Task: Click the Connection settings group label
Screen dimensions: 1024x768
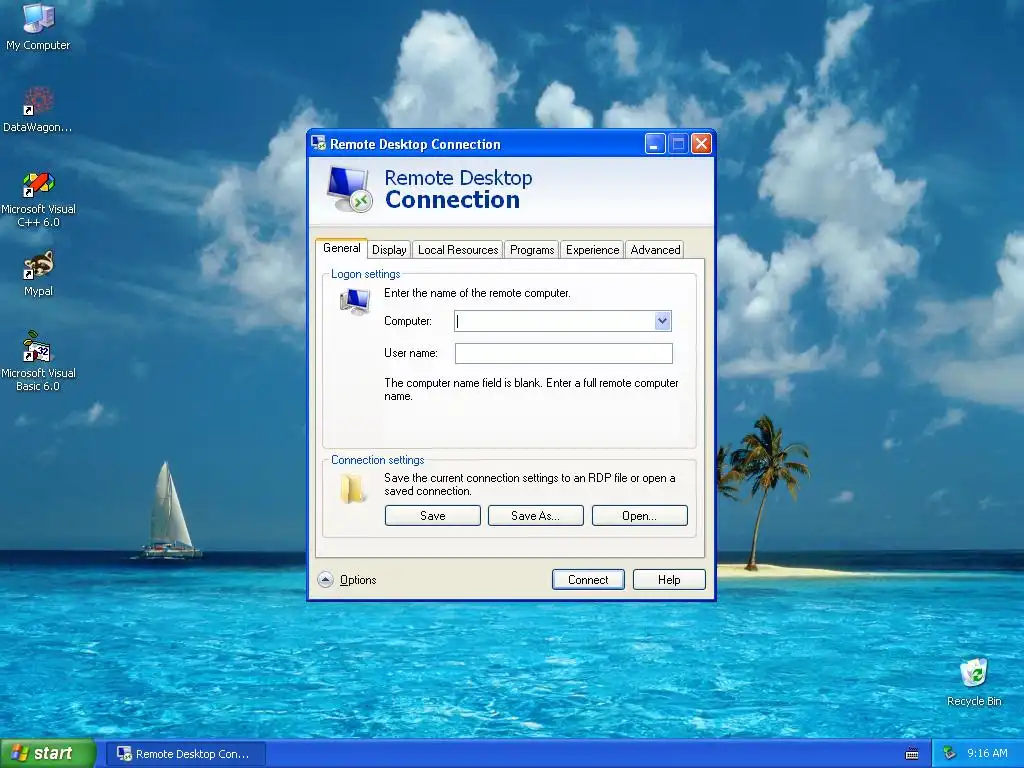Action: [377, 460]
